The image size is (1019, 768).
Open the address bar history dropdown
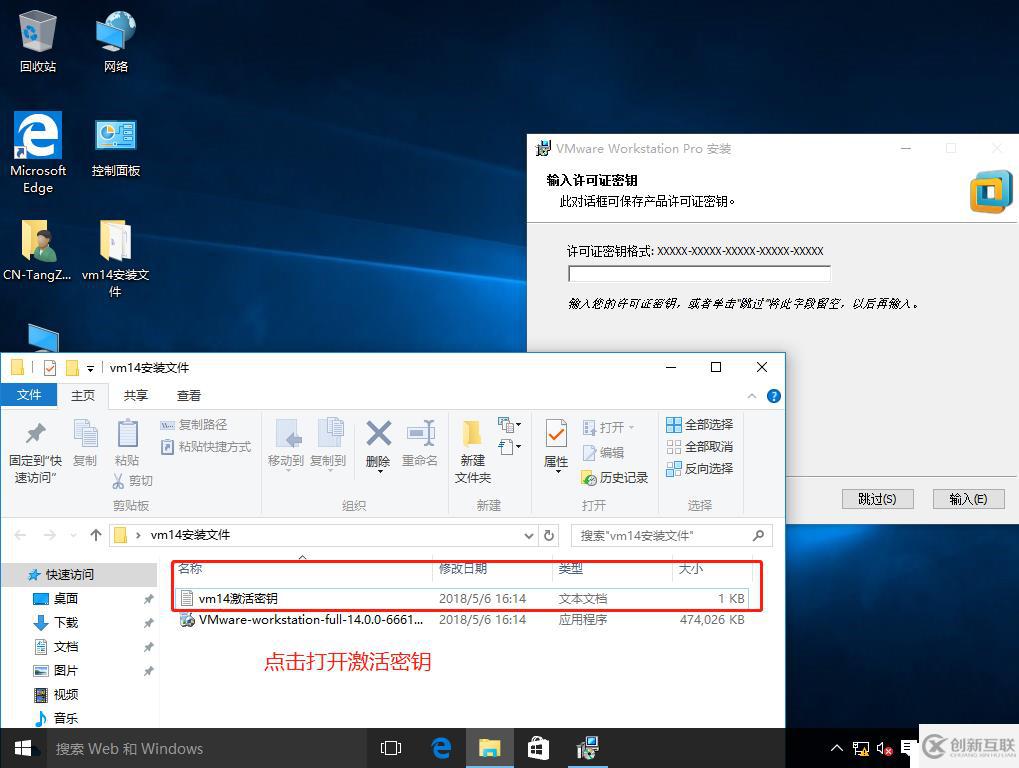529,535
